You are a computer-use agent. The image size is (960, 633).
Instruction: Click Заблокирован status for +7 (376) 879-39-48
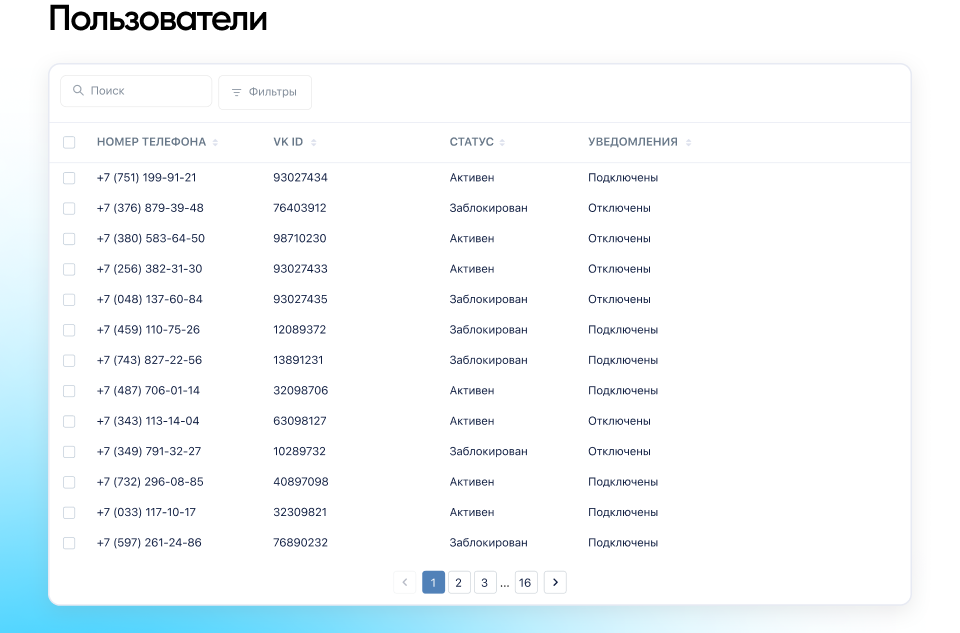coord(488,208)
